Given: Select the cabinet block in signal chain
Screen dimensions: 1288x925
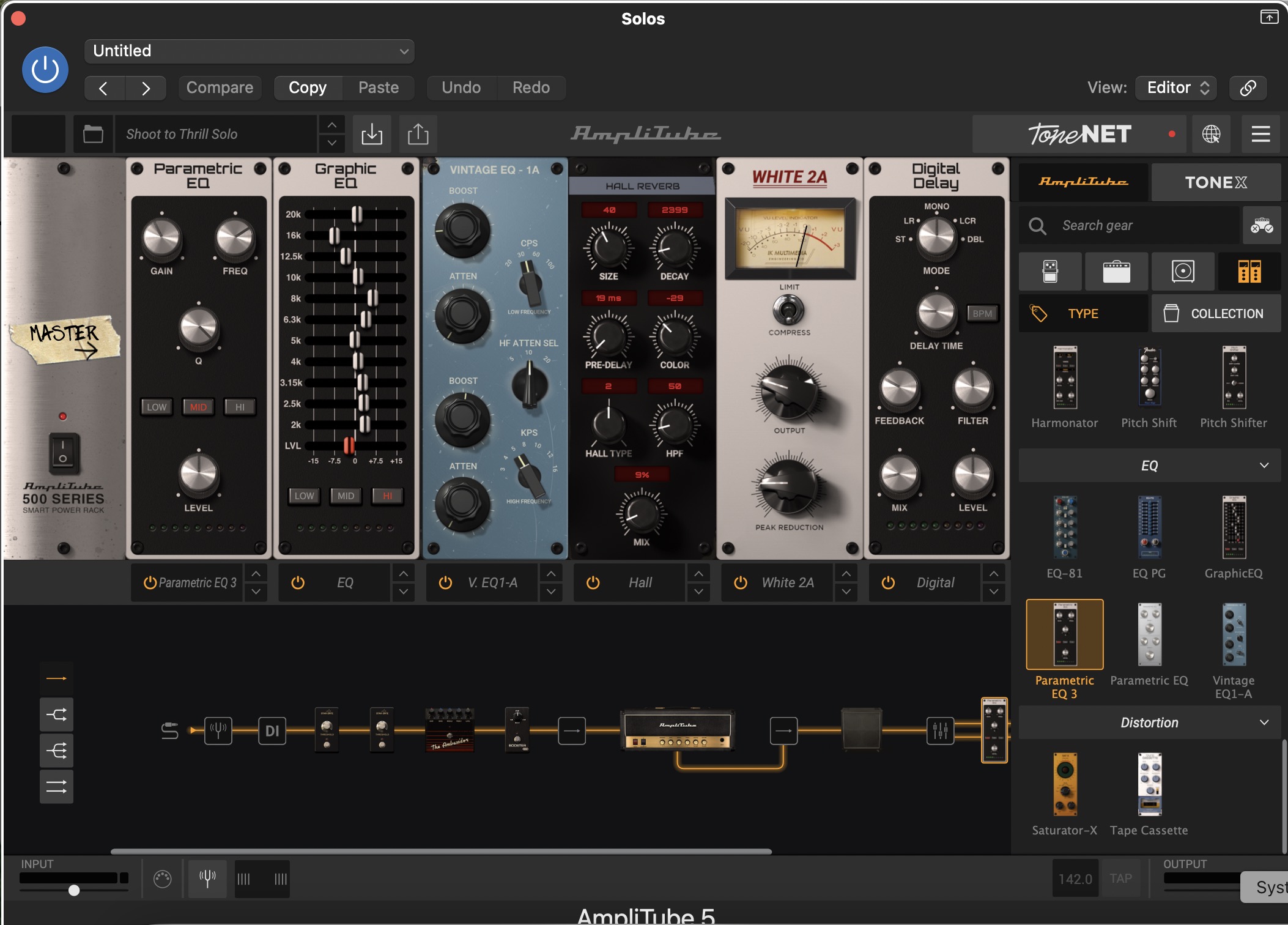Looking at the screenshot, I should [862, 729].
